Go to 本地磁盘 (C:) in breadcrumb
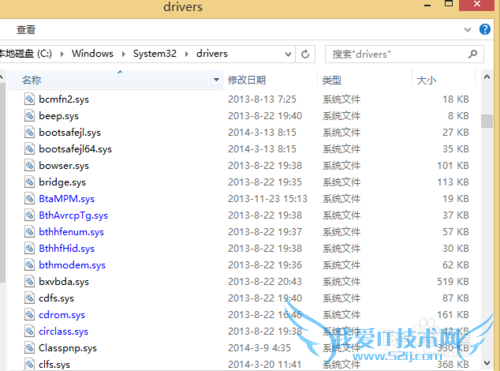 pyautogui.click(x=26, y=54)
